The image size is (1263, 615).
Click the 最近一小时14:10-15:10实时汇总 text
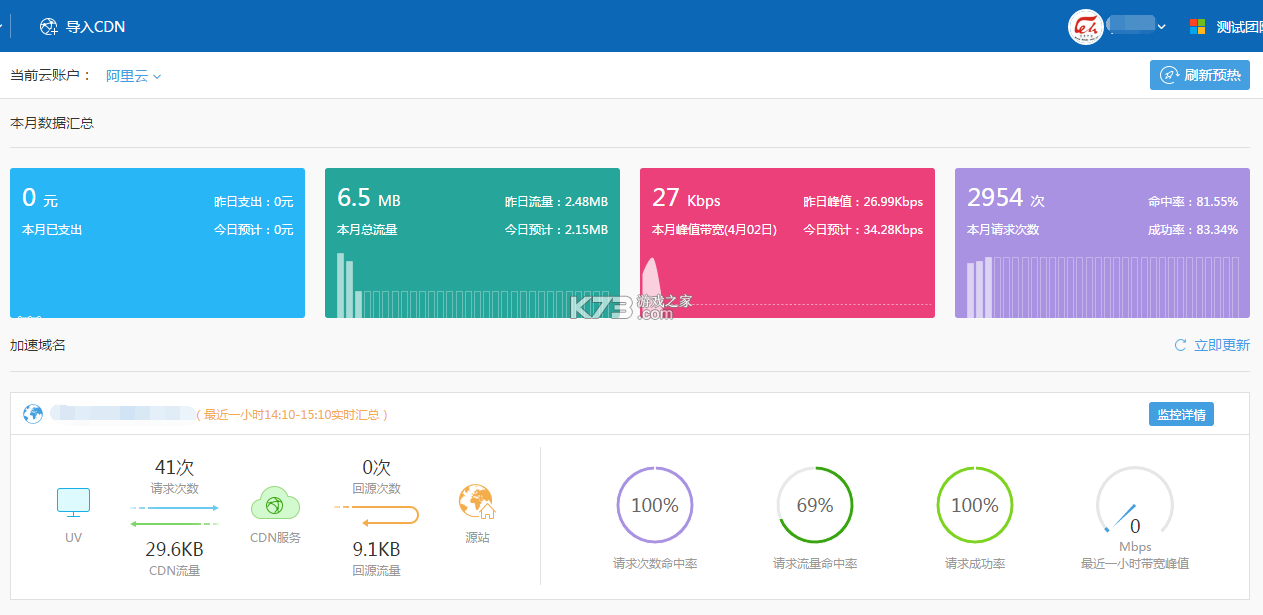(x=292, y=414)
